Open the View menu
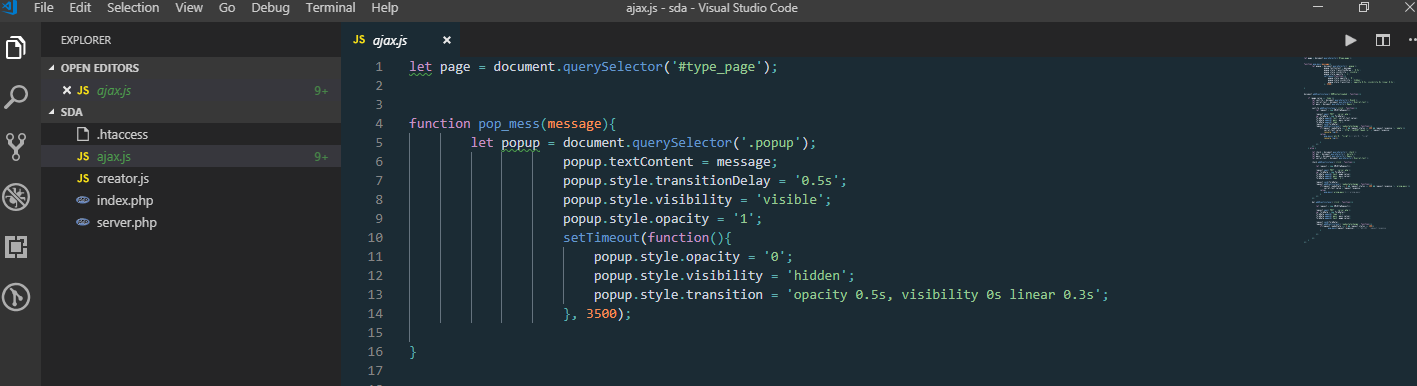Screen dimensions: 1417x386 click(x=188, y=8)
